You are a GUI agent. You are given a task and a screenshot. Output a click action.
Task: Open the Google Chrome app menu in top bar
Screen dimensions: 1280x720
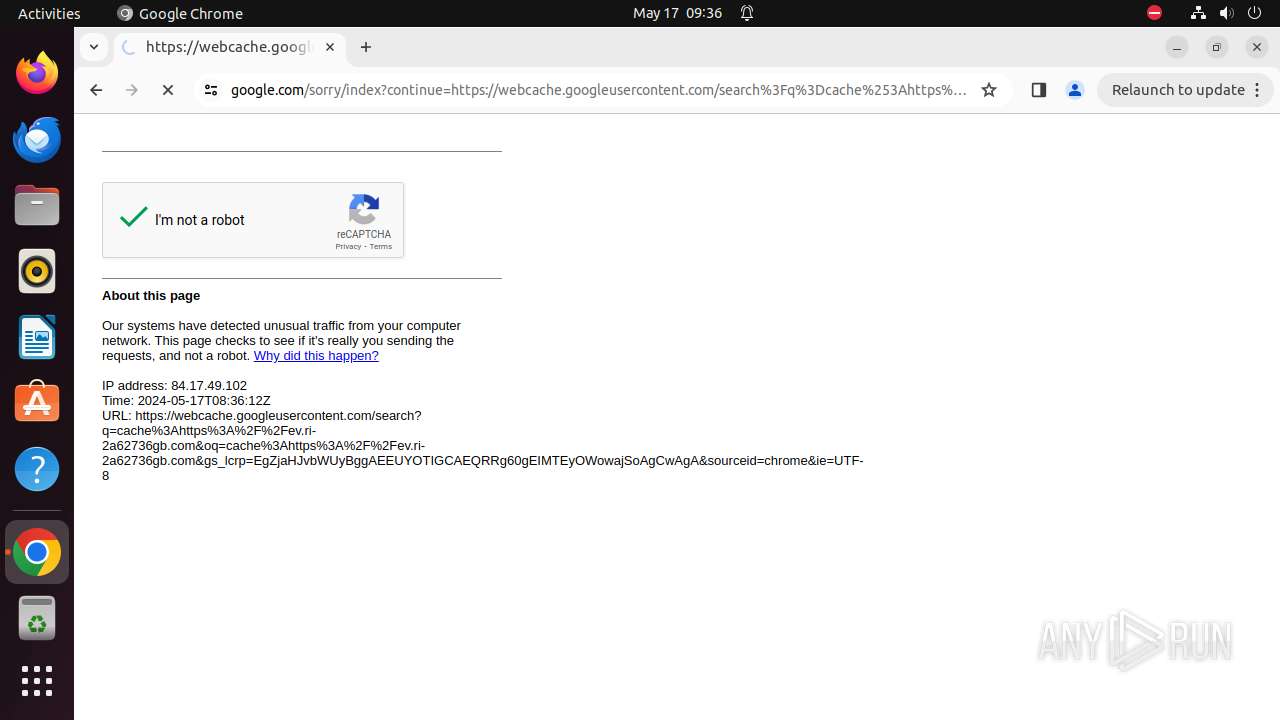(180, 13)
